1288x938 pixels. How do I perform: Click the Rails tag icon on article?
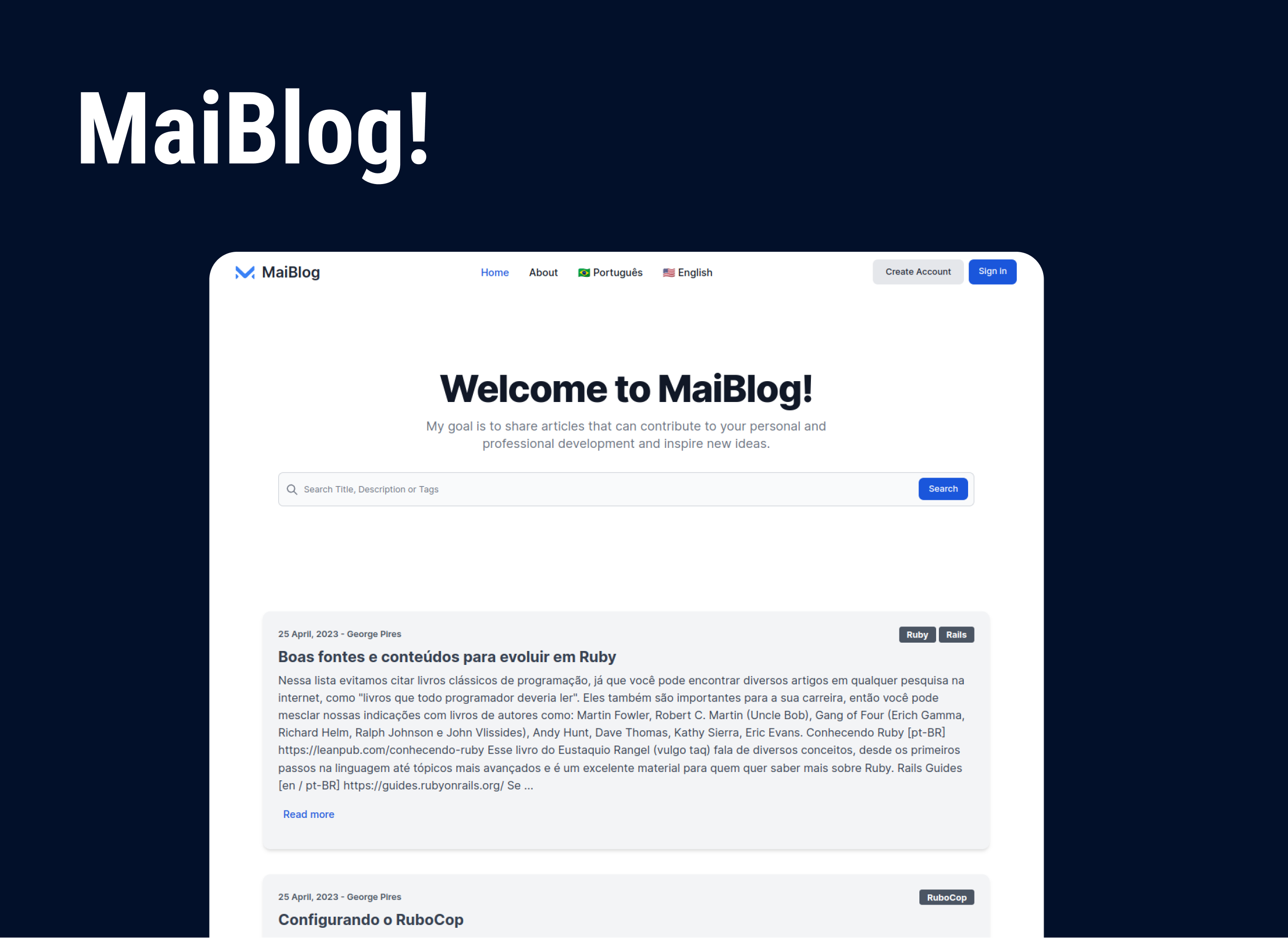click(x=955, y=634)
